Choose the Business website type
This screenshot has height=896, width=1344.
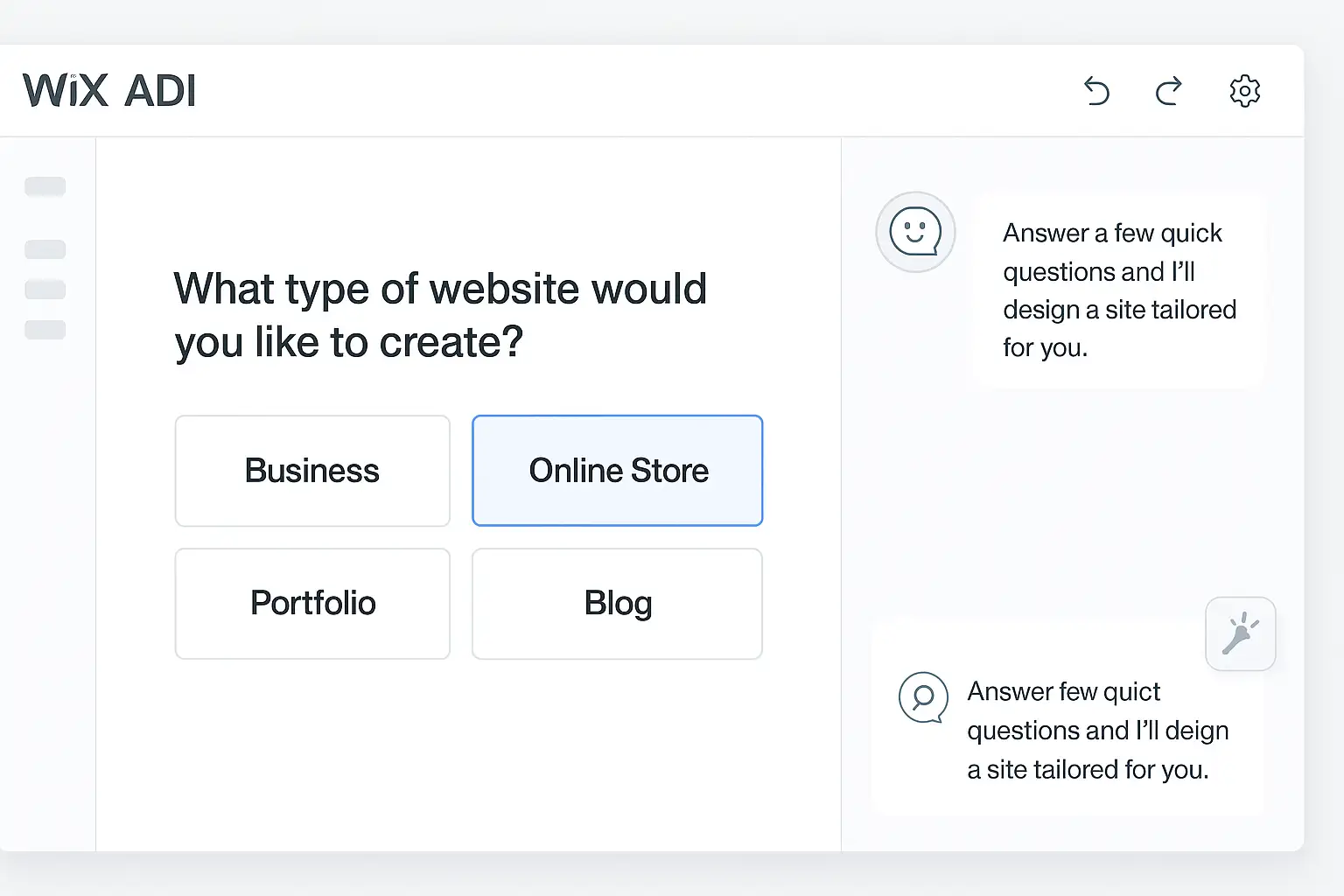[x=312, y=471]
